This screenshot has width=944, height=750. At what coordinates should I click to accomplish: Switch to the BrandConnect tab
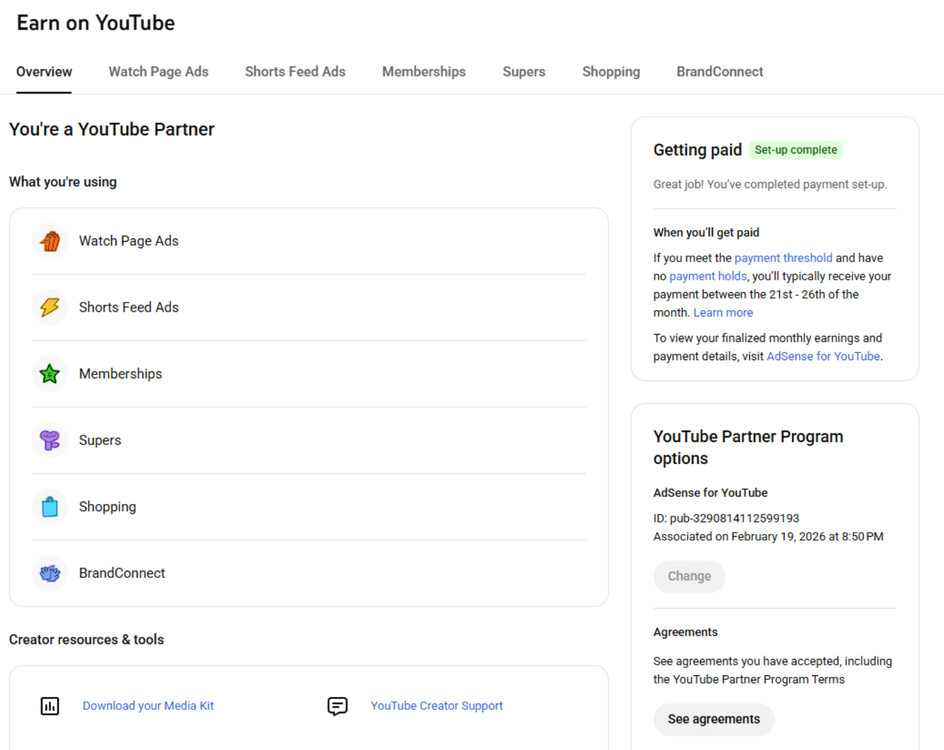tap(719, 72)
